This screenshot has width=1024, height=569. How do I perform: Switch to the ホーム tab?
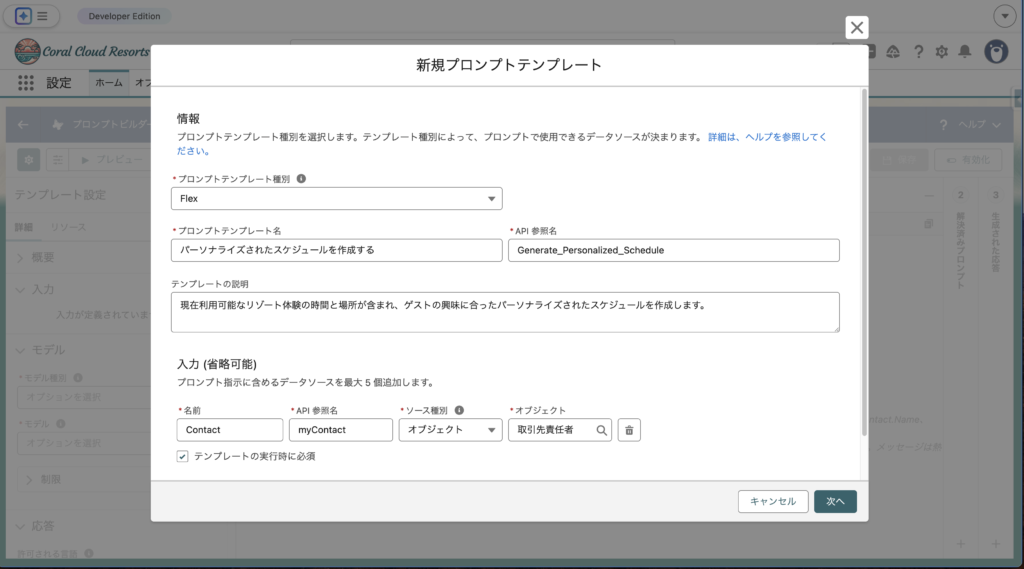click(x=108, y=83)
